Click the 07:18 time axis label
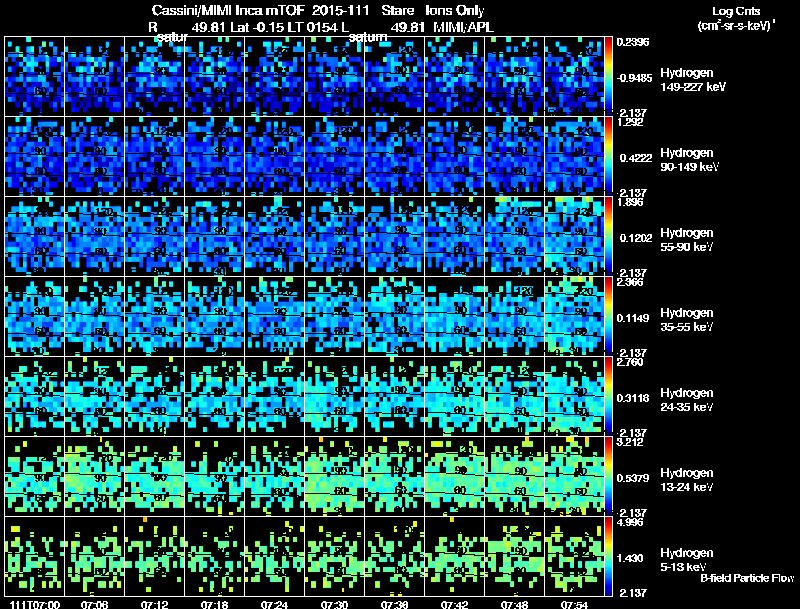The image size is (800, 609). point(214,605)
